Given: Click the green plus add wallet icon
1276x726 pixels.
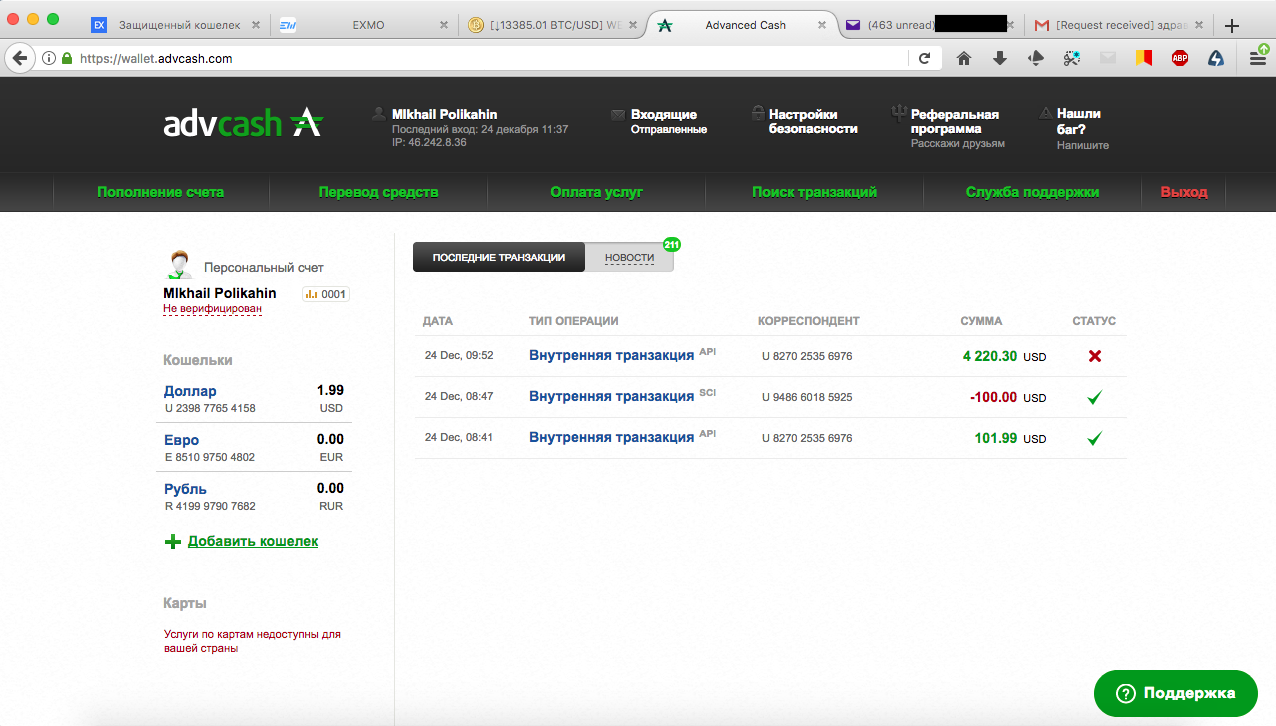Looking at the screenshot, I should coord(173,542).
